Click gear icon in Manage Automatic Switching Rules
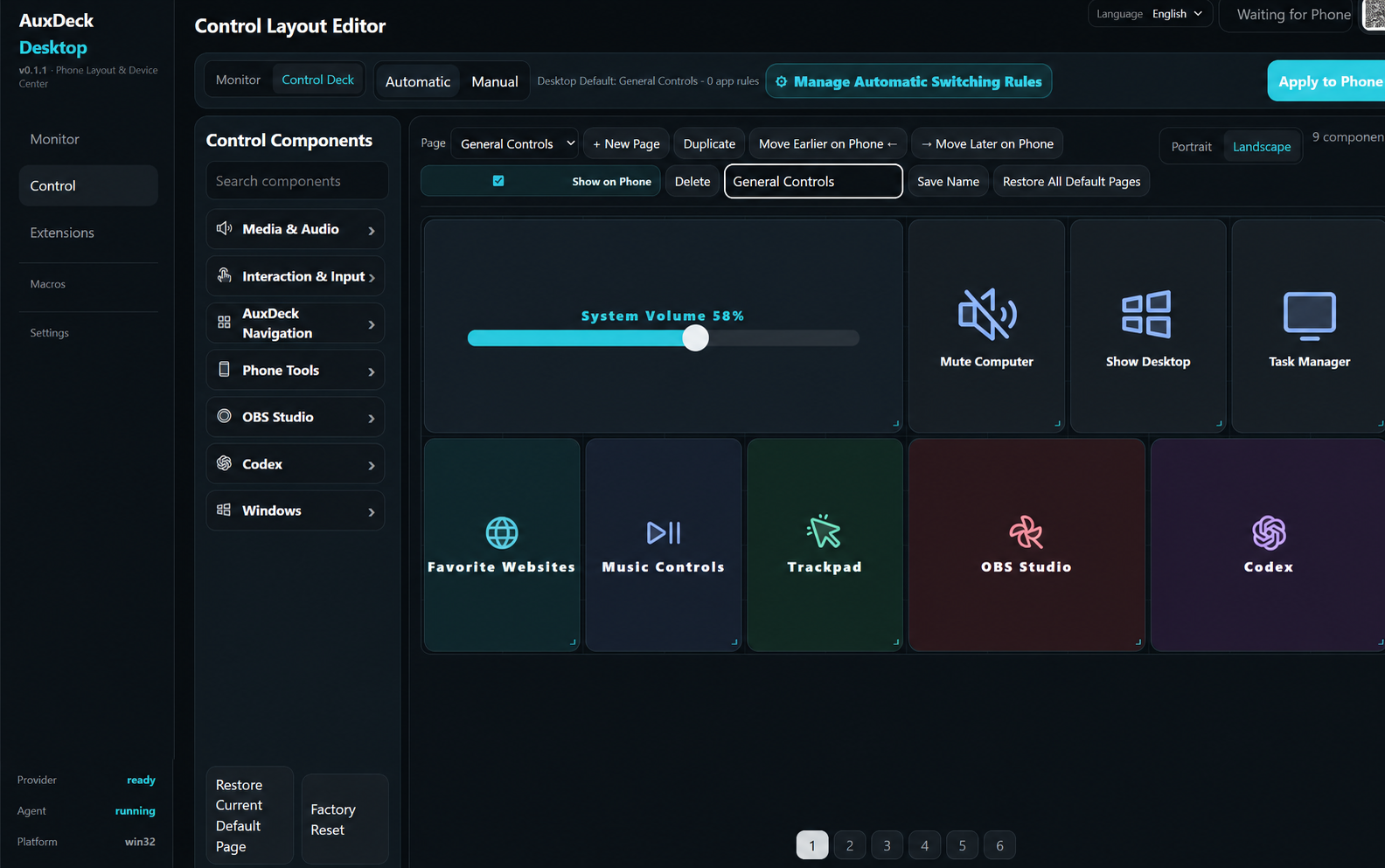This screenshot has width=1385, height=868. coord(782,81)
